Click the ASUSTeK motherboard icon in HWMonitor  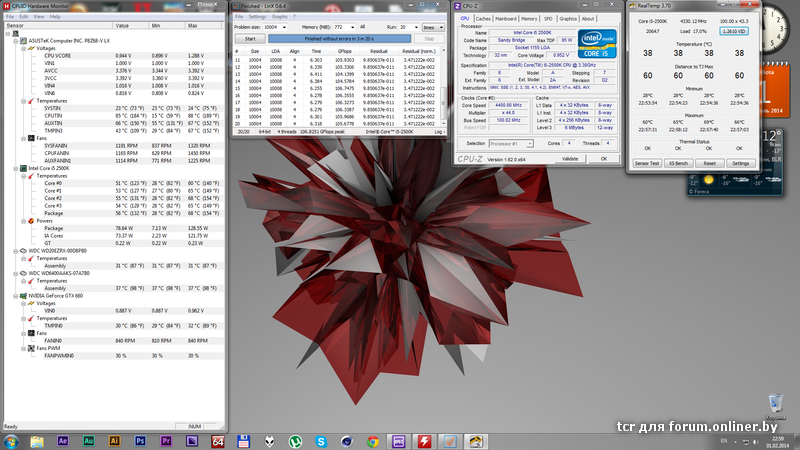pyautogui.click(x=23, y=40)
